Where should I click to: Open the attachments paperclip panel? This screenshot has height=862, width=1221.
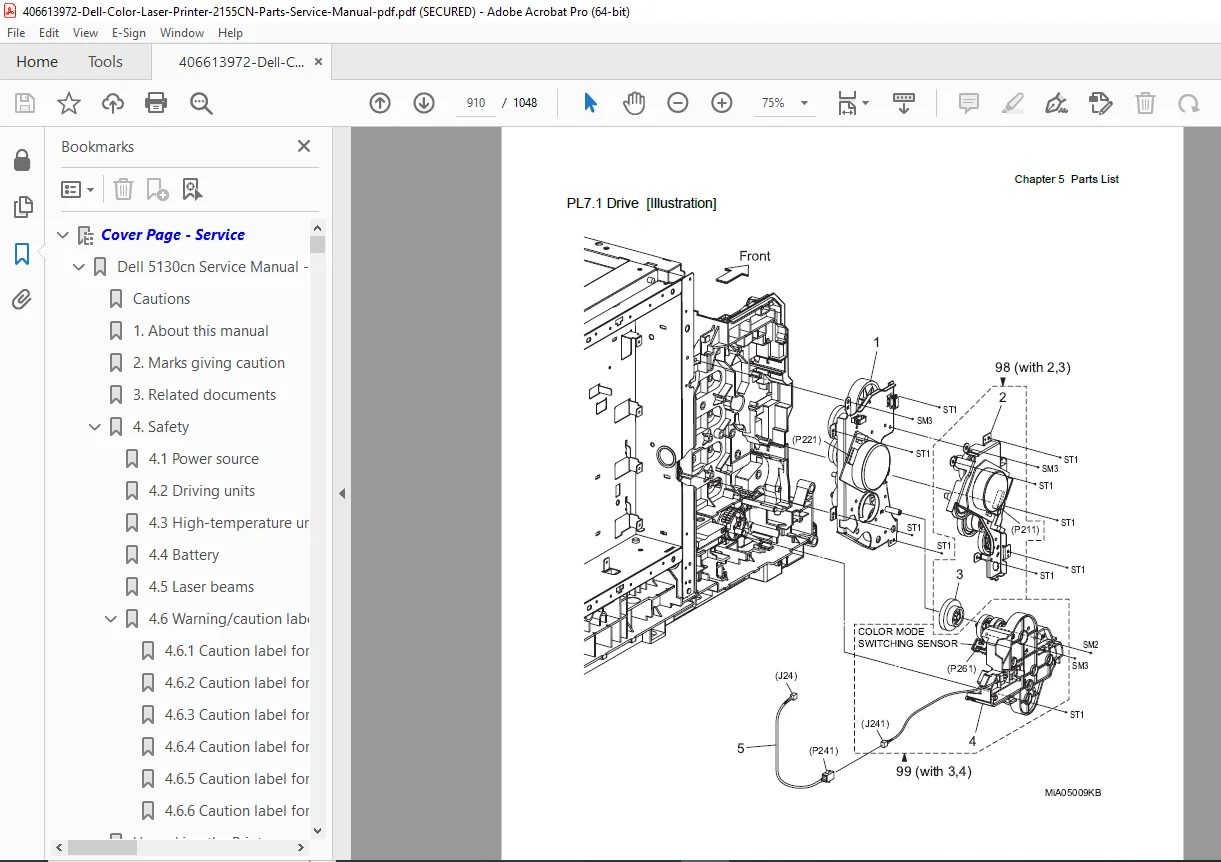click(x=22, y=299)
